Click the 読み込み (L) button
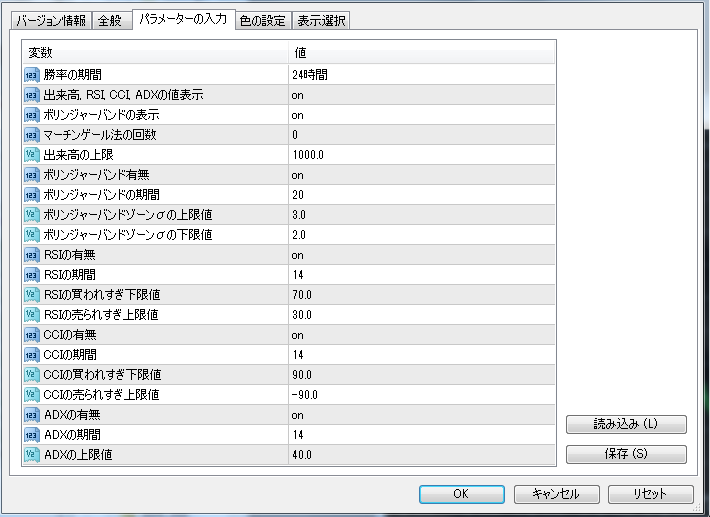 point(626,424)
